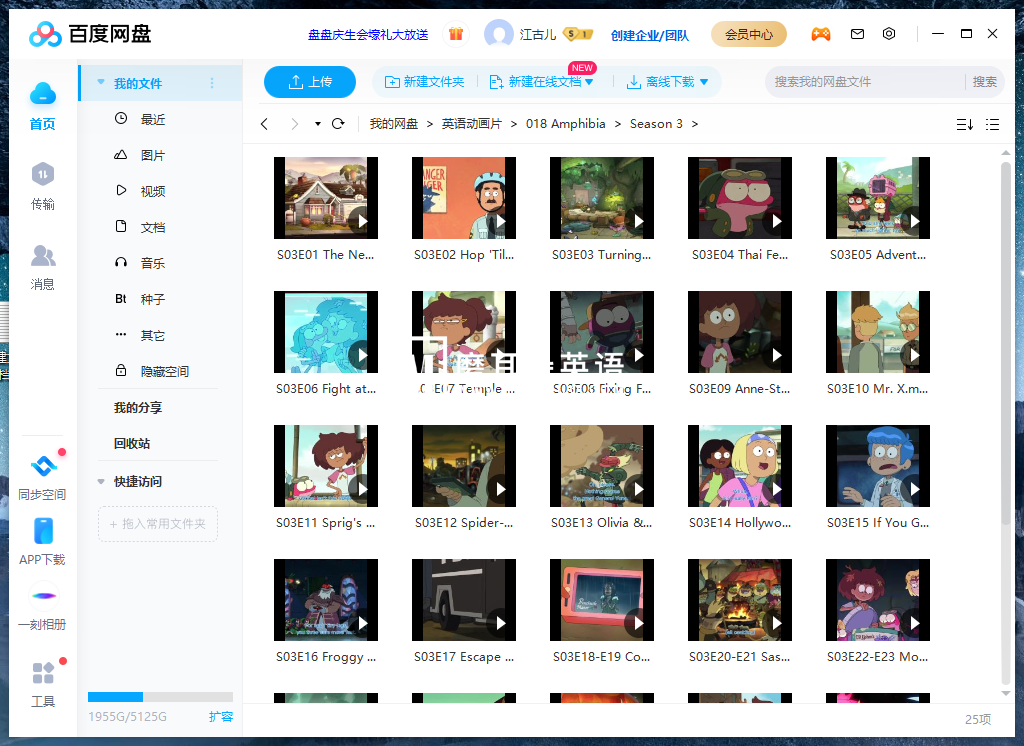Switch the file view mode to list

(992, 124)
